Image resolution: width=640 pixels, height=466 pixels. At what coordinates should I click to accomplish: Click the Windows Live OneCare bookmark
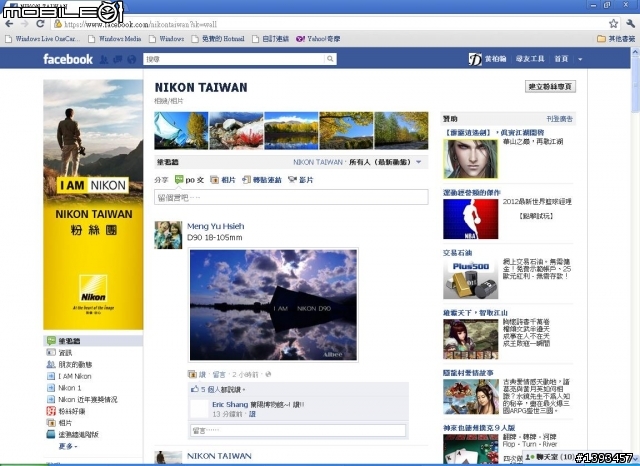point(43,39)
